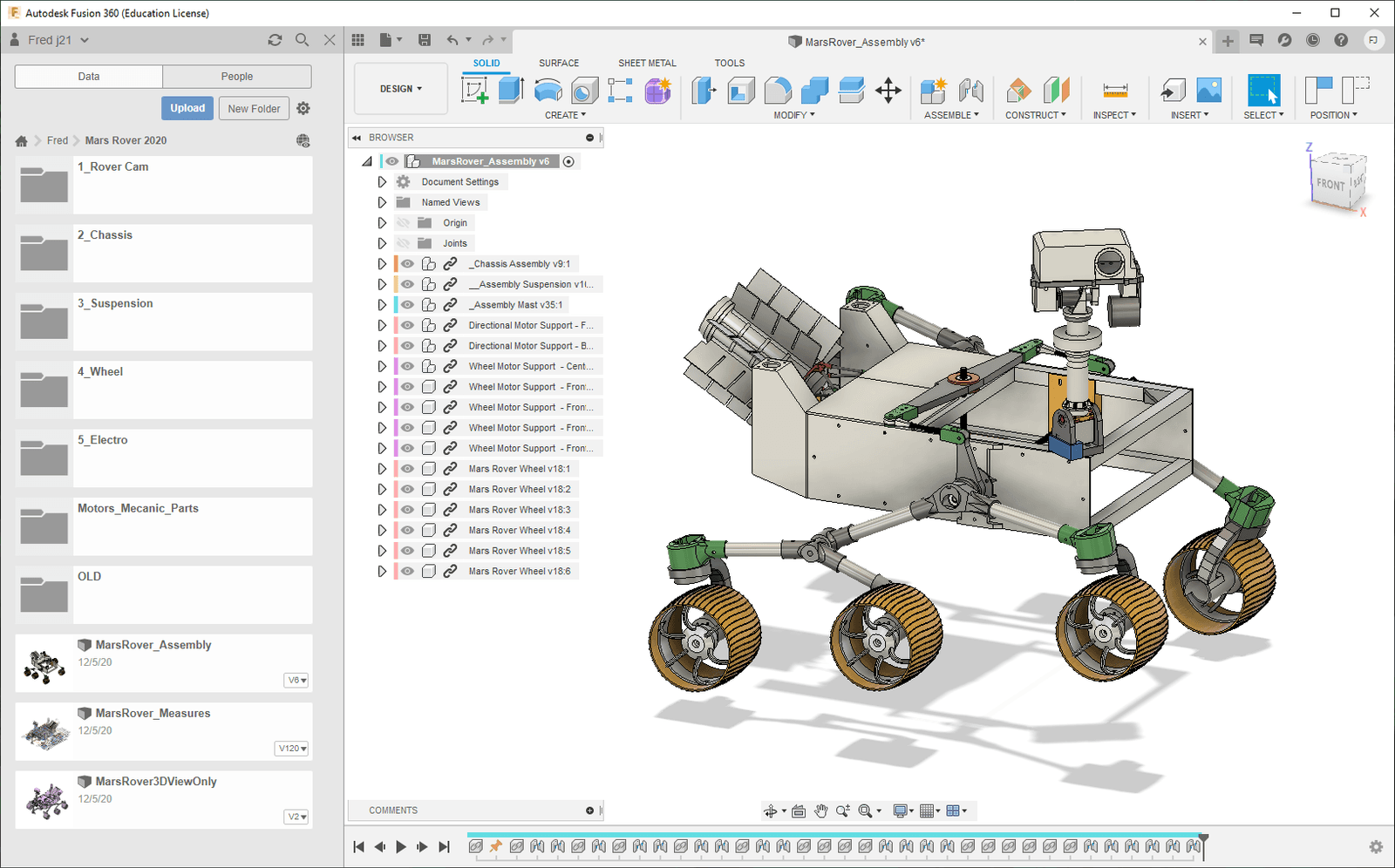Switch to the SURFACE tab
Screen dimensions: 1395x868
(x=559, y=63)
